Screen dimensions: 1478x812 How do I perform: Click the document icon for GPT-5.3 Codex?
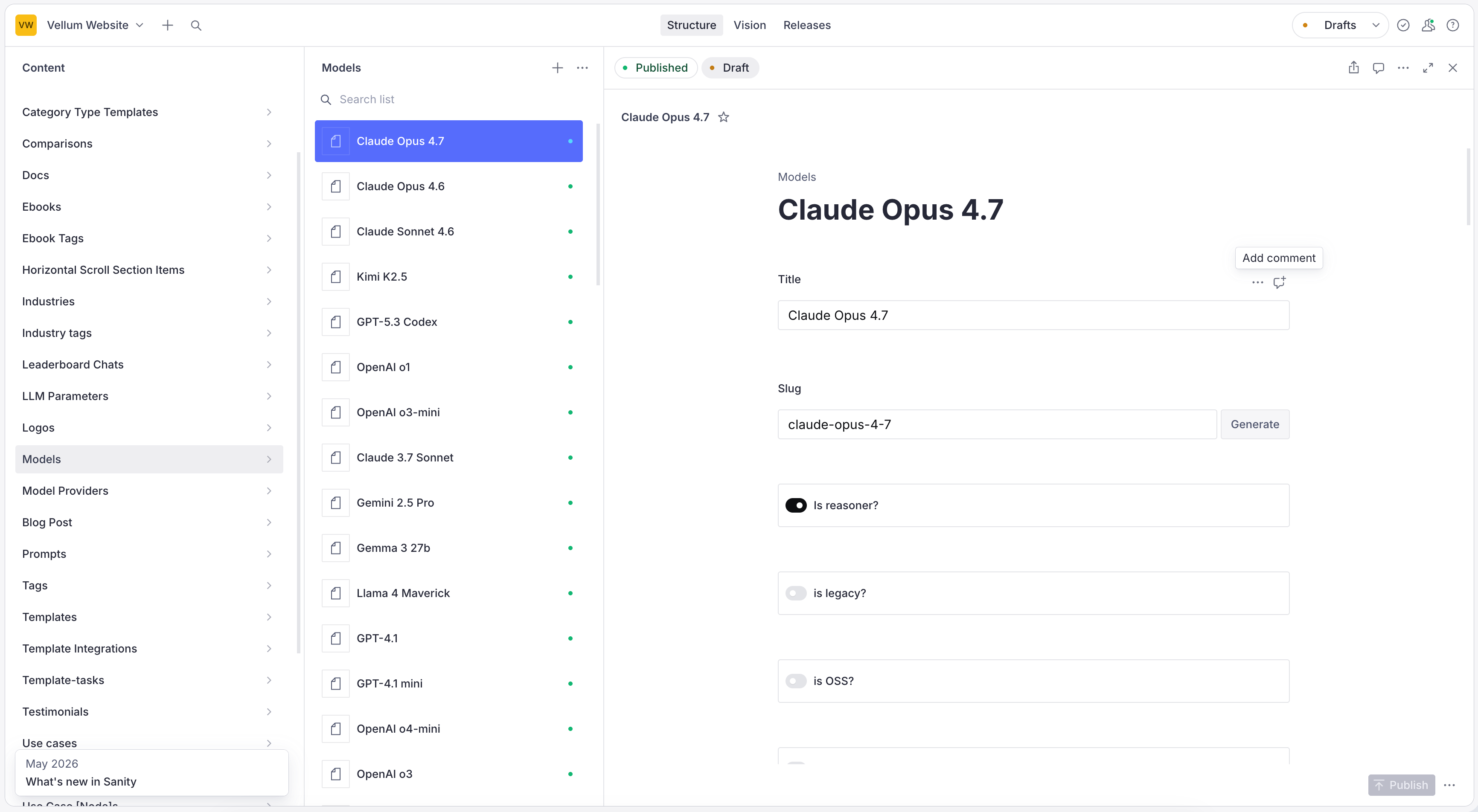[x=336, y=322]
